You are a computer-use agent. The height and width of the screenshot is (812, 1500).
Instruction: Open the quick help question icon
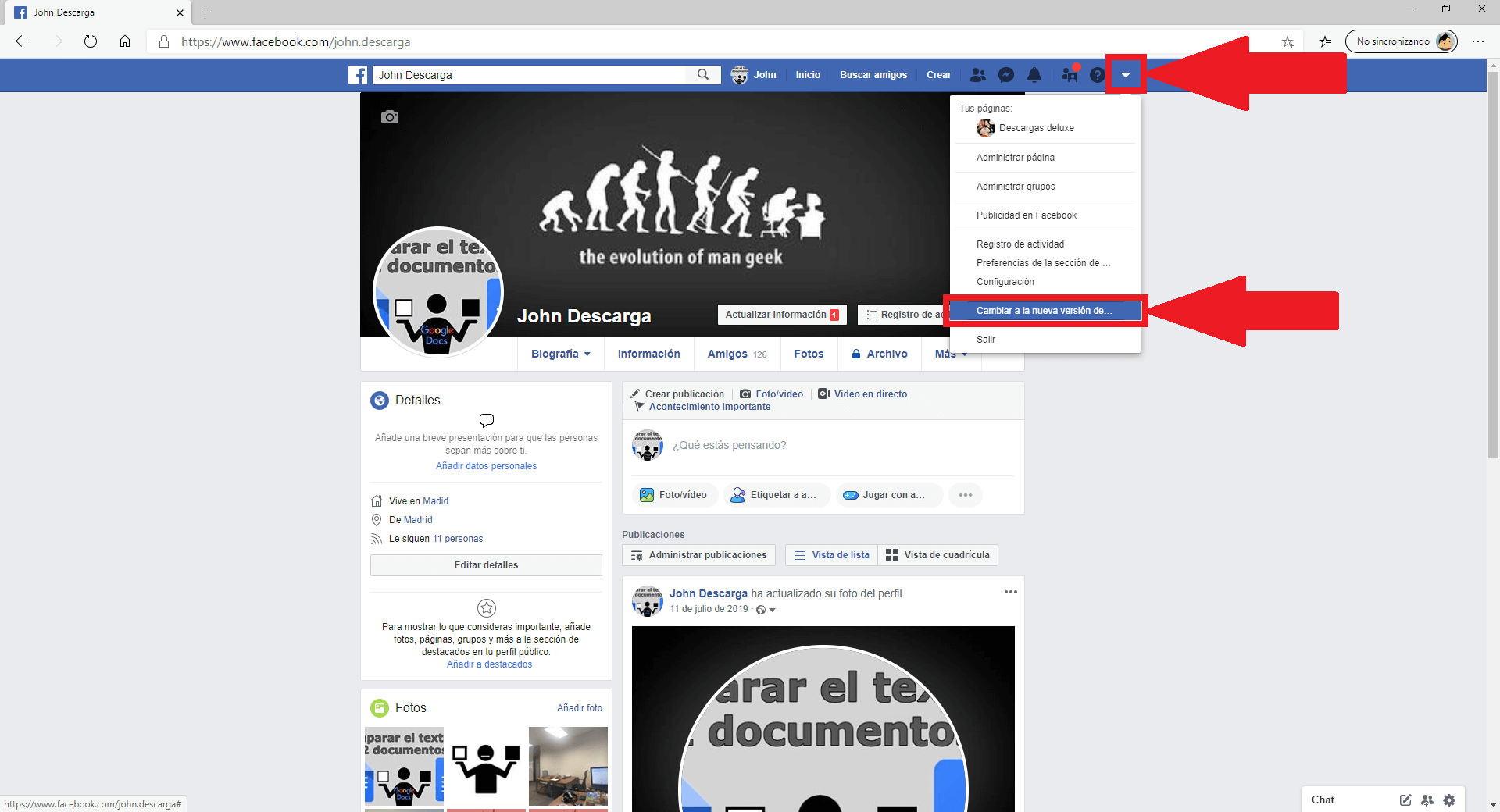[1098, 75]
